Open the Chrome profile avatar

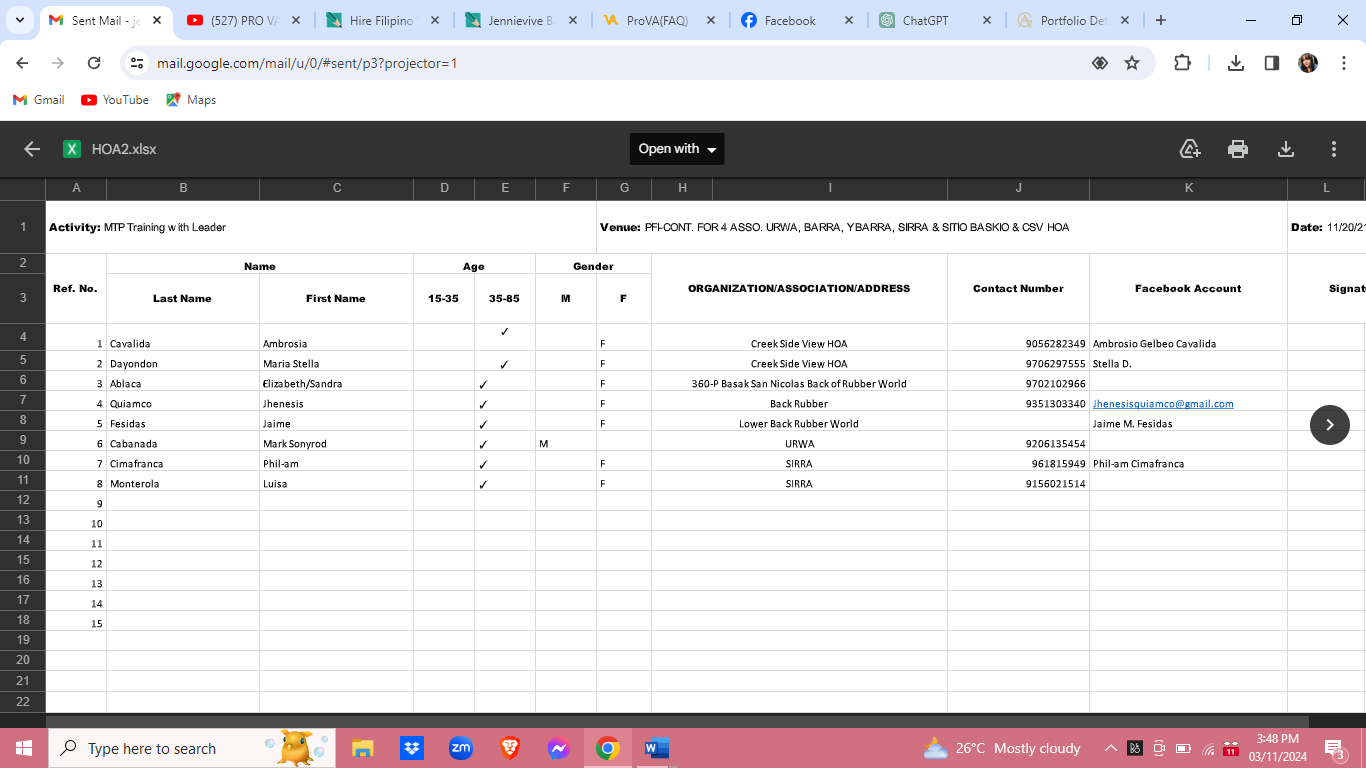tap(1308, 63)
